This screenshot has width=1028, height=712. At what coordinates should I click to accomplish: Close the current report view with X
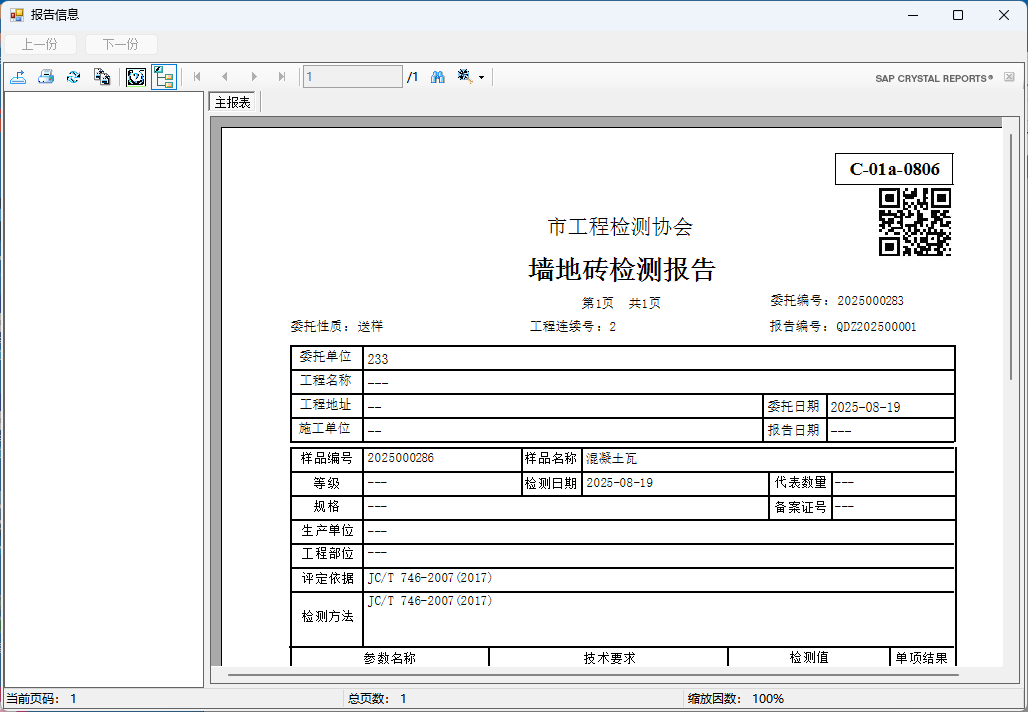coord(1009,77)
